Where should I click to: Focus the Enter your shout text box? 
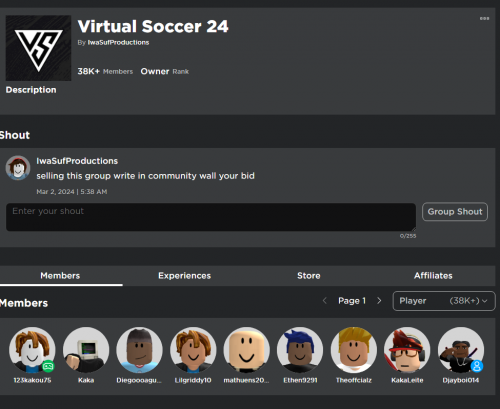(211, 217)
